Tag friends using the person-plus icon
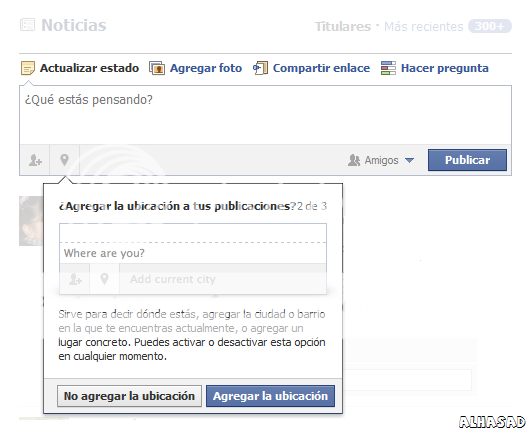Screen dimensions: 530x432 tap(35, 160)
